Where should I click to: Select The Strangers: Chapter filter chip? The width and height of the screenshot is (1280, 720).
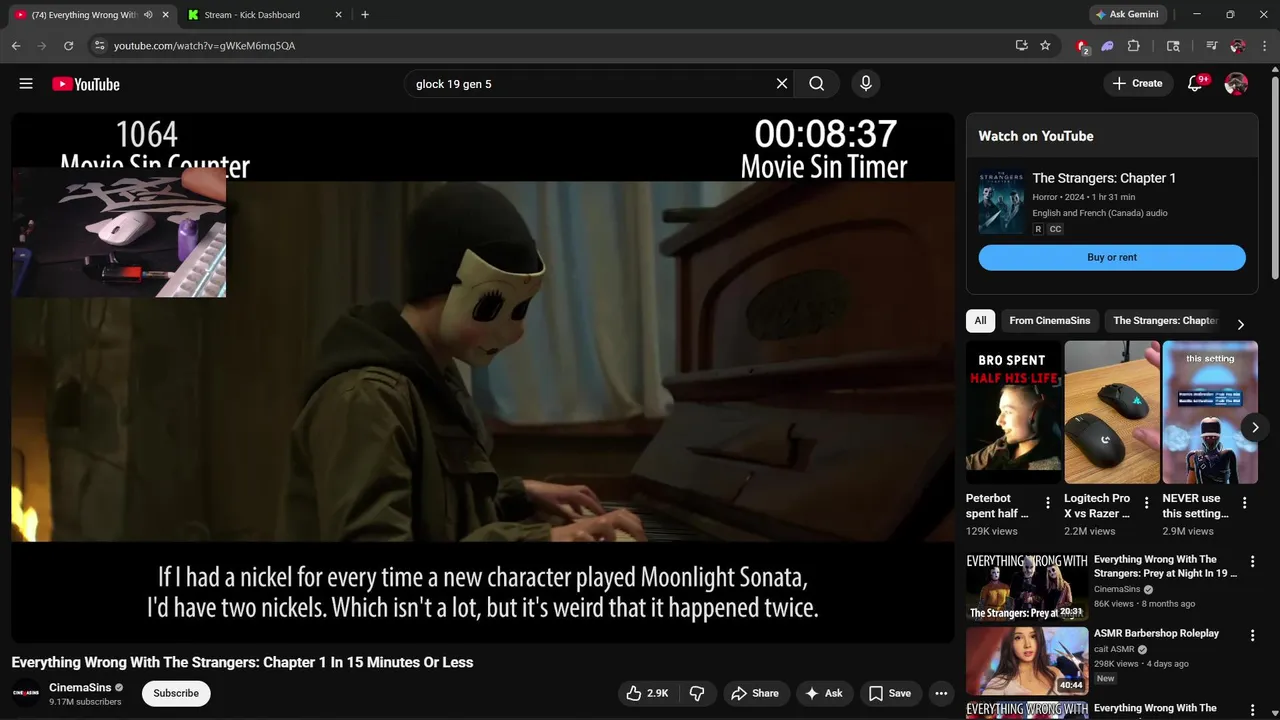click(1165, 321)
